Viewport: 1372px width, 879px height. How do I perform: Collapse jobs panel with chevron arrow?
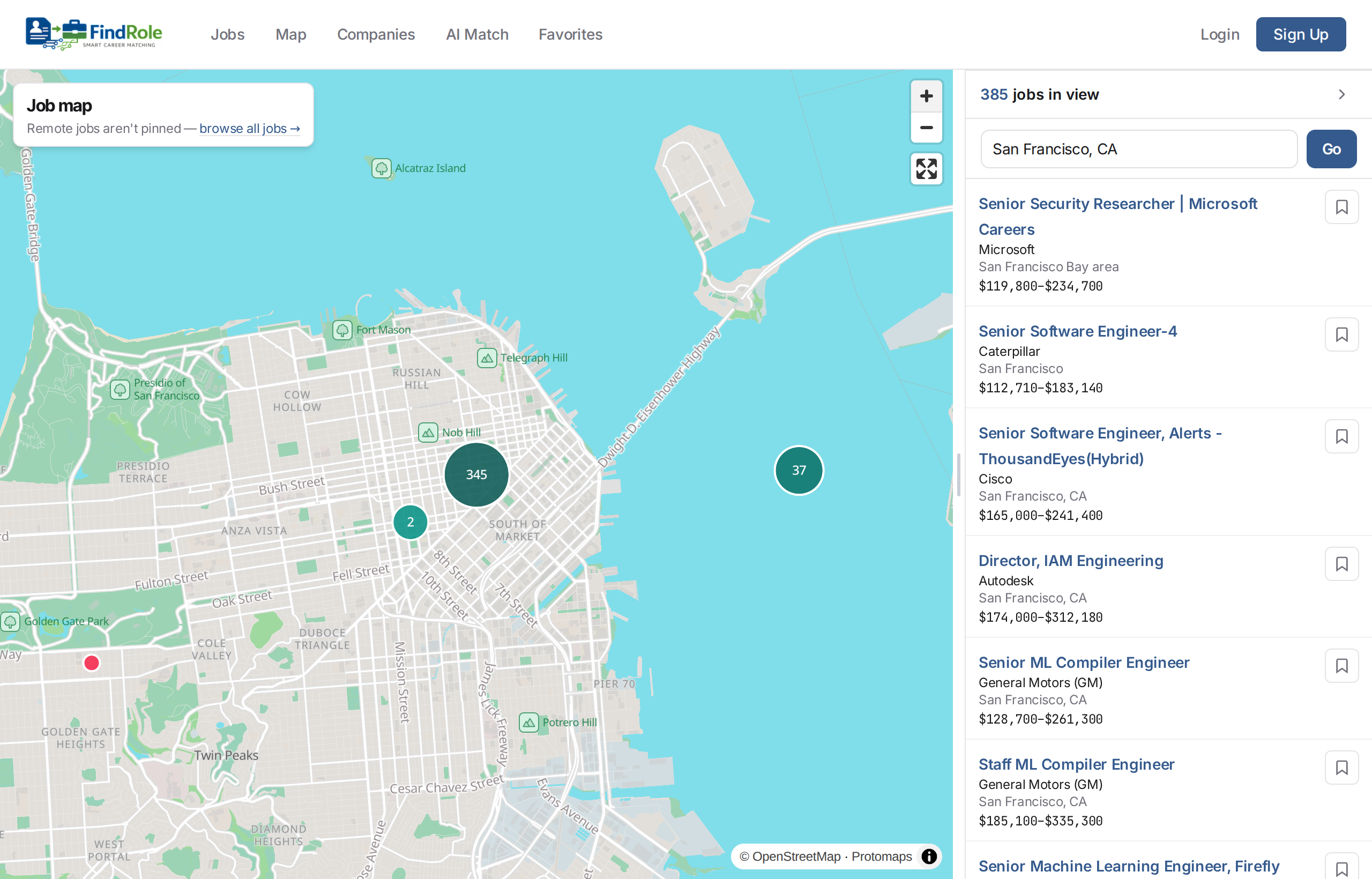(x=1342, y=94)
